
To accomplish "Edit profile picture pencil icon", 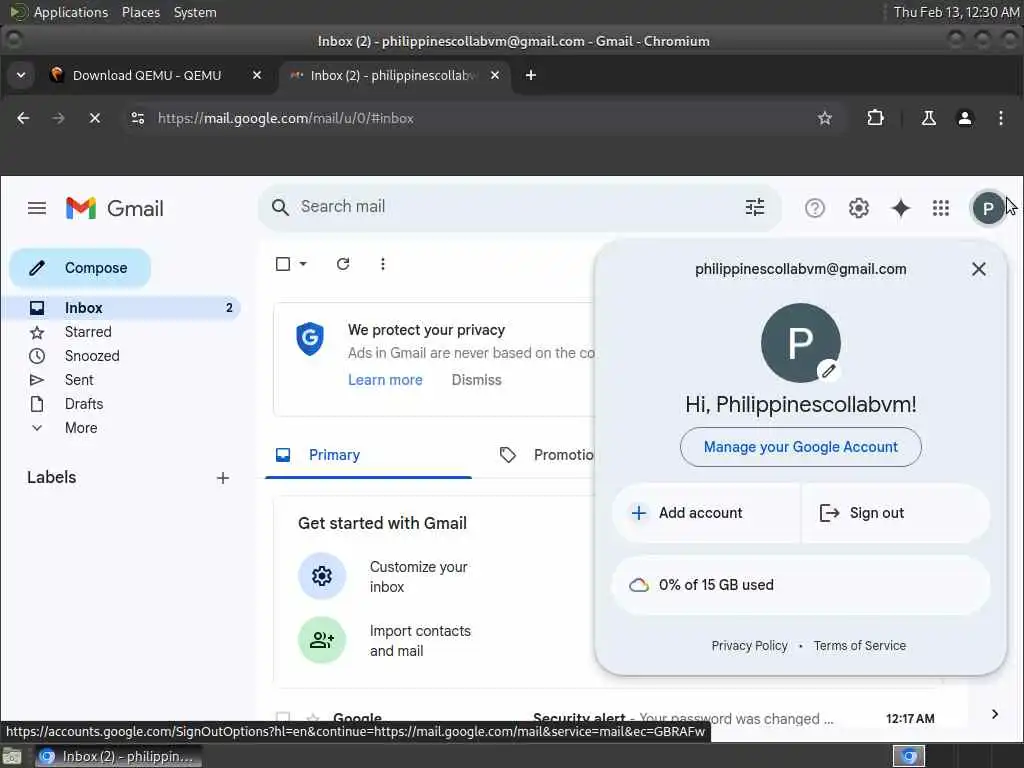I will [828, 371].
